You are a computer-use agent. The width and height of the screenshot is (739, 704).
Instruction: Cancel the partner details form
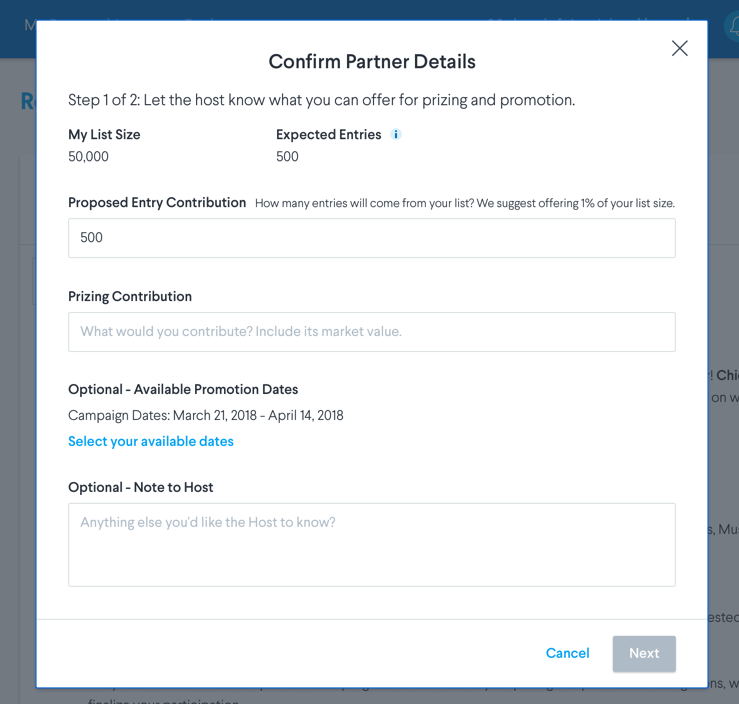pyautogui.click(x=567, y=653)
